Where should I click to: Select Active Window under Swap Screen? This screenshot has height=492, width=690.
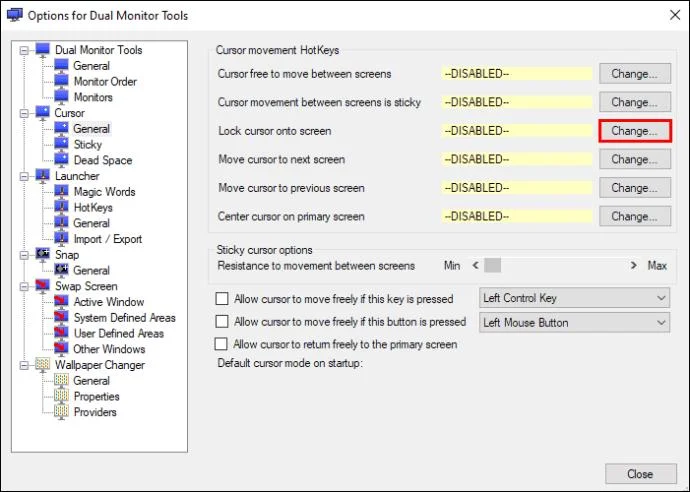[109, 302]
